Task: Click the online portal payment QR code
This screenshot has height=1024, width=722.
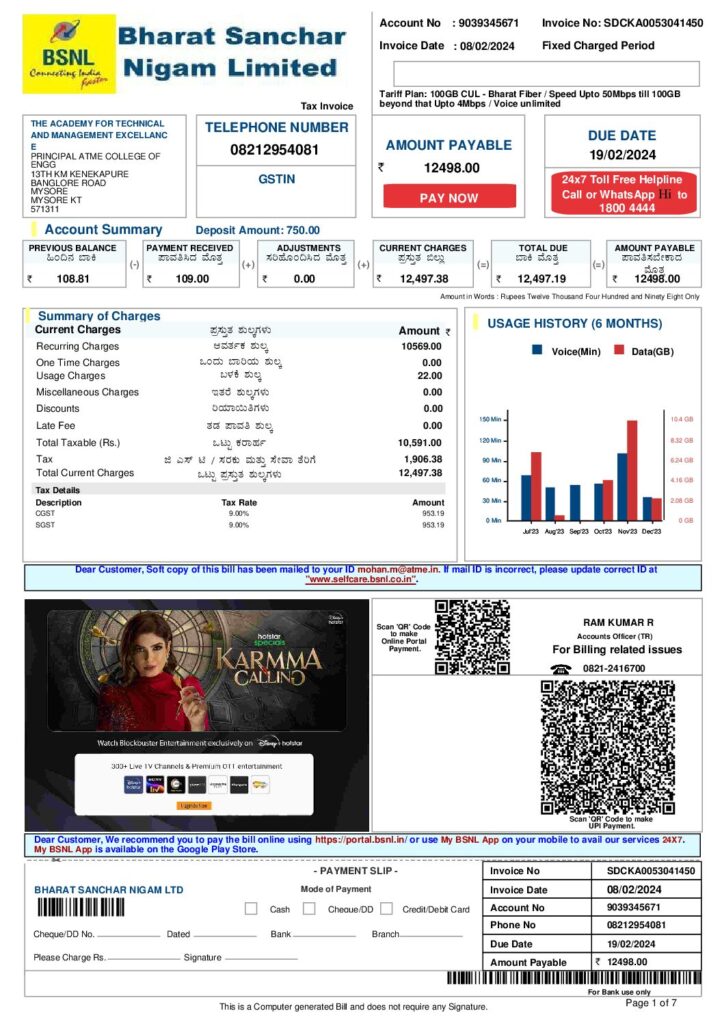Action: (x=472, y=637)
